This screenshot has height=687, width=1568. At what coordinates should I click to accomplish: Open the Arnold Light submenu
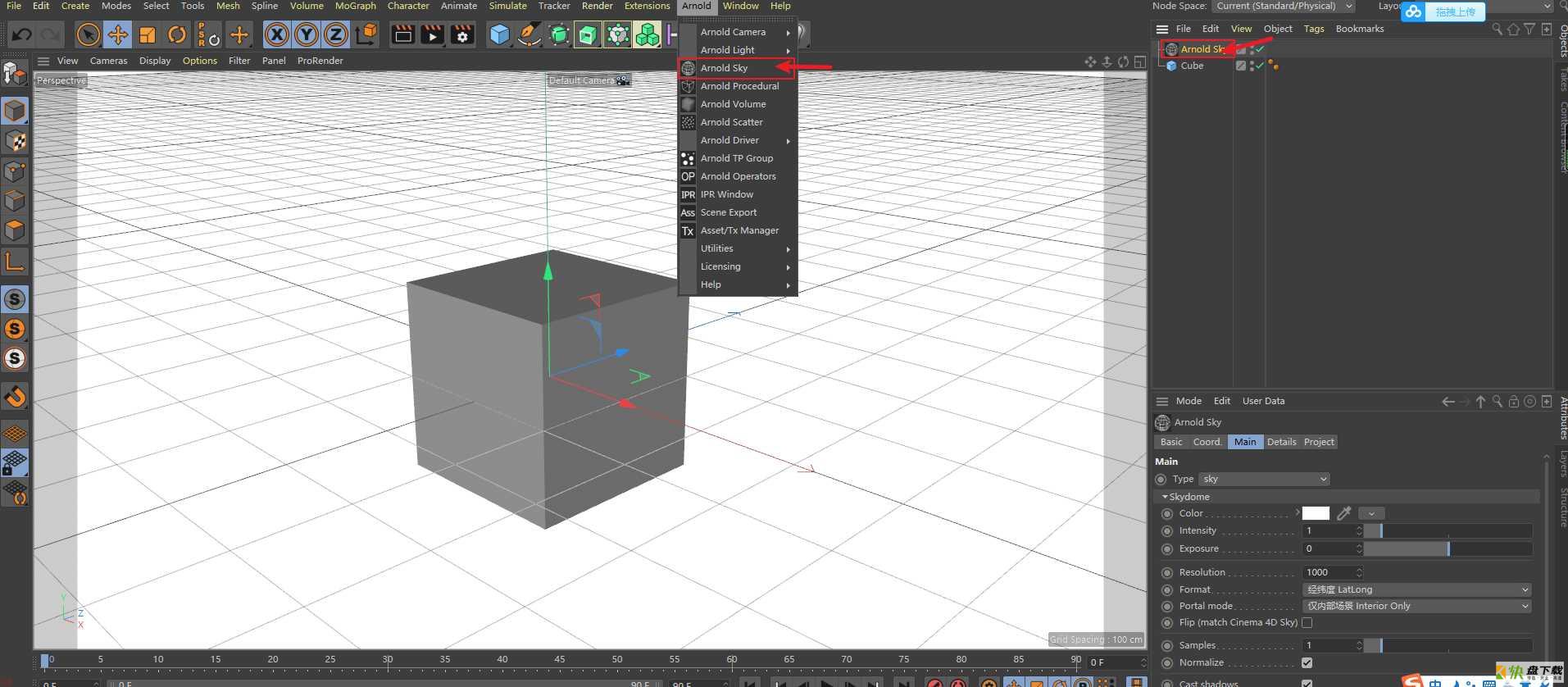(x=736, y=50)
